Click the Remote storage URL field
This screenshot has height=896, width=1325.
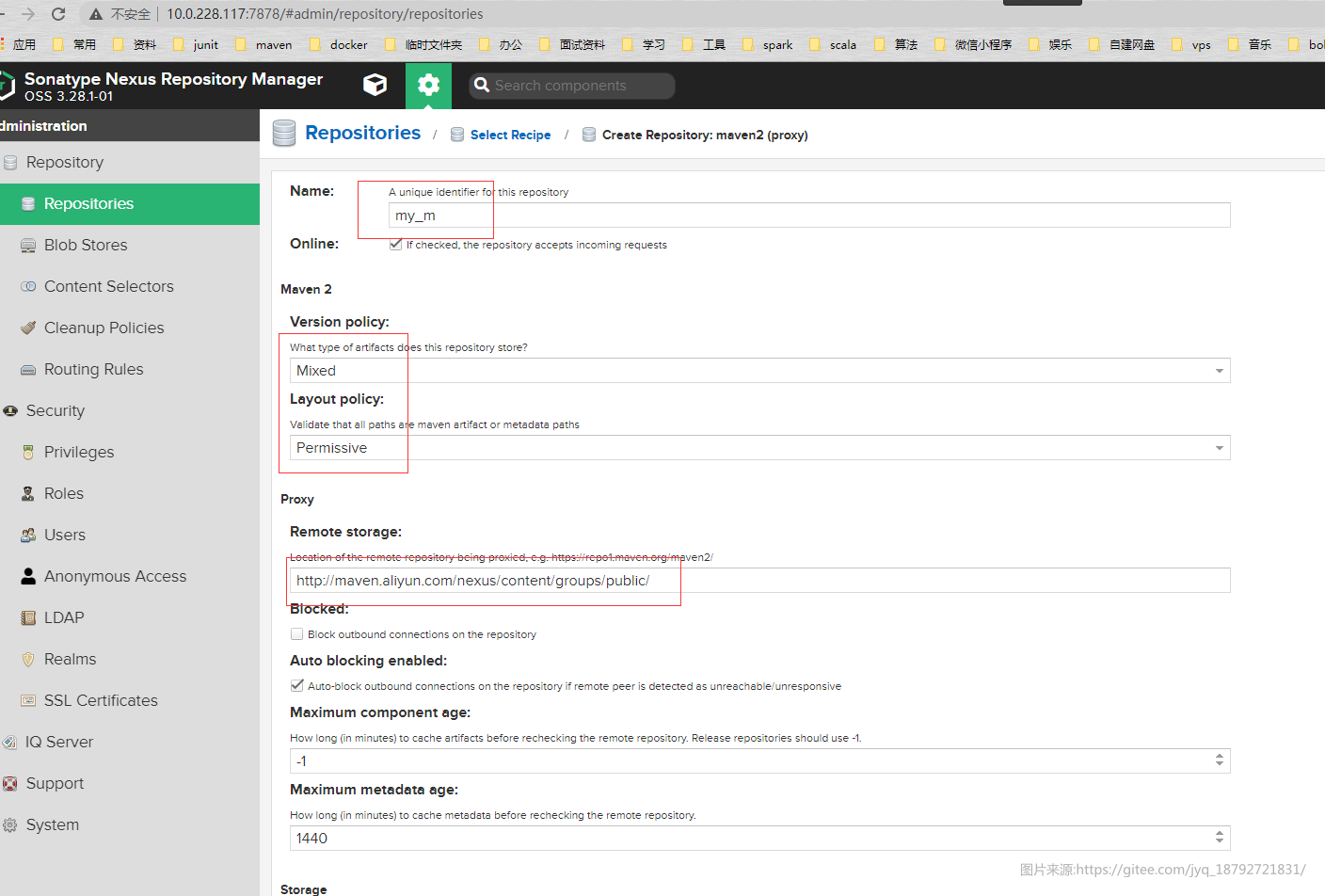coord(759,581)
